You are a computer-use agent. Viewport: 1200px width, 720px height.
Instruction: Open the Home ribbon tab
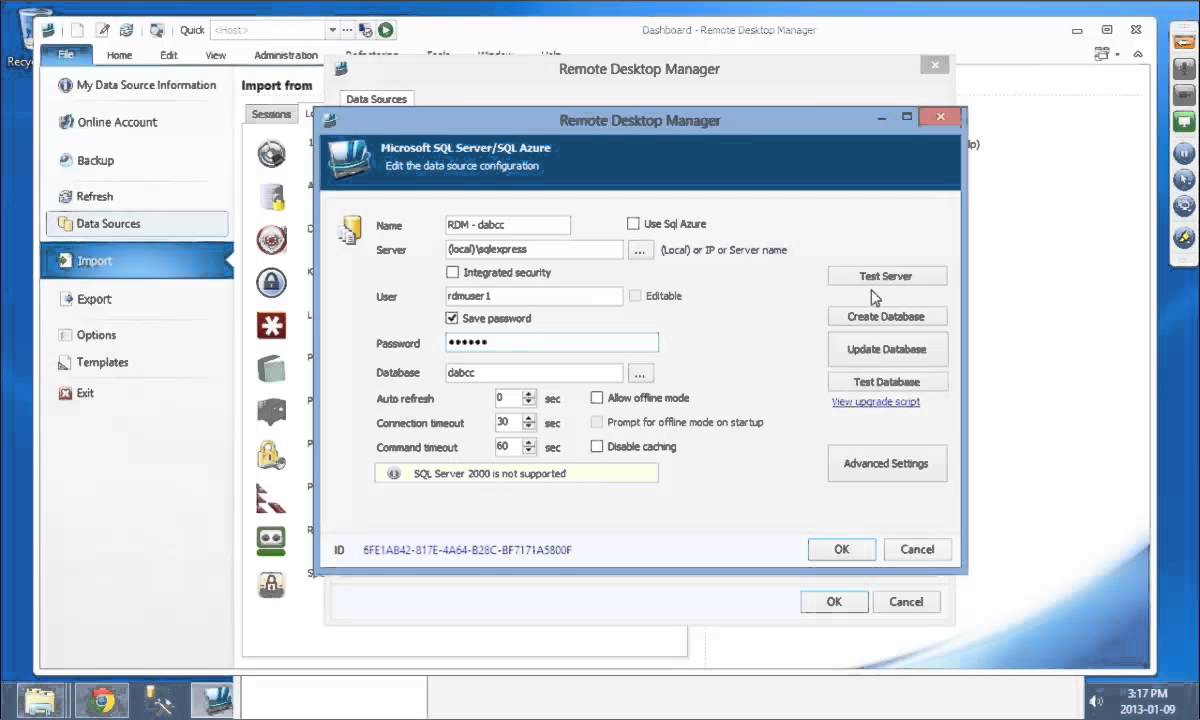coord(120,56)
